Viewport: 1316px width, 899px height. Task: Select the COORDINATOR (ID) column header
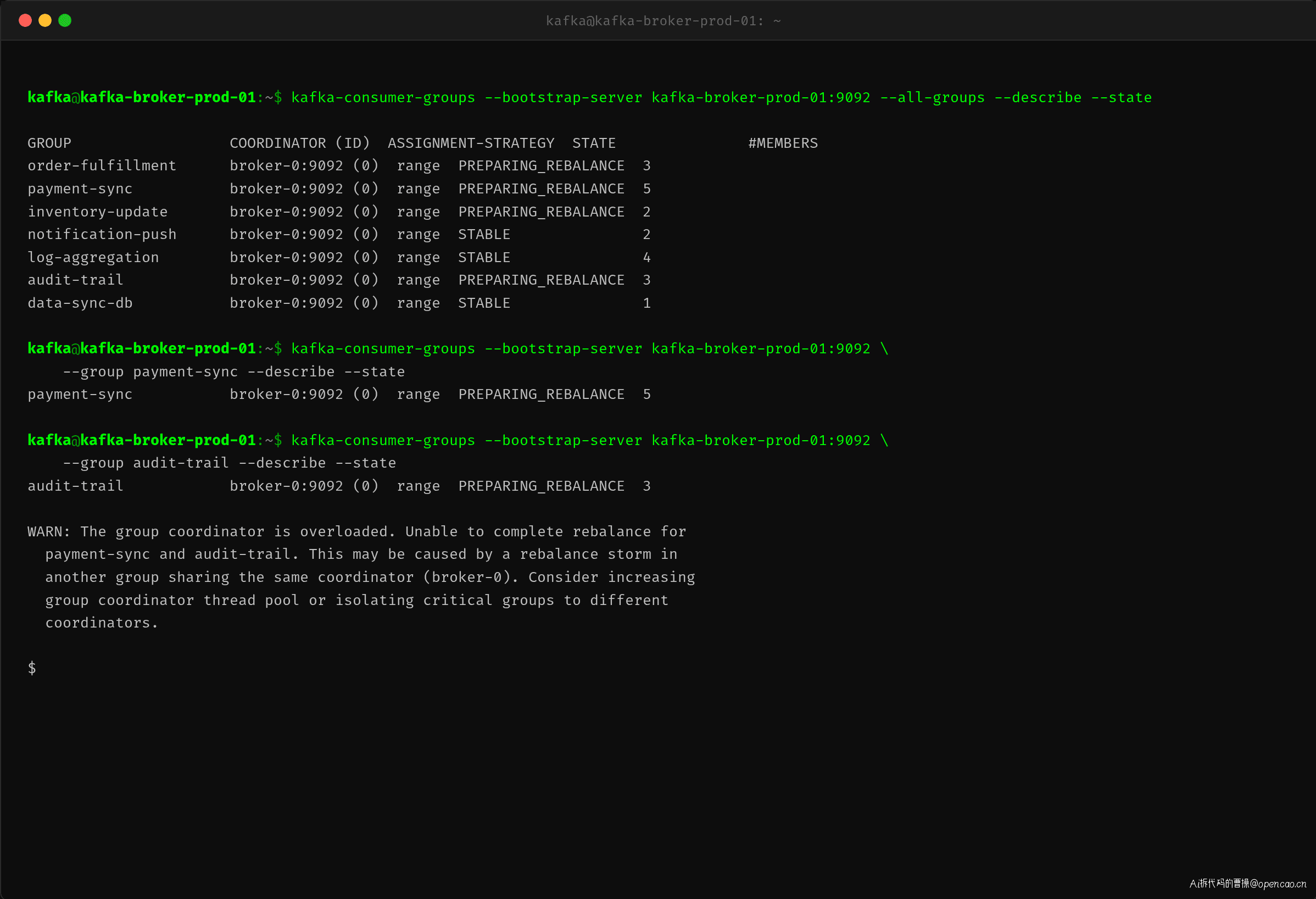(x=299, y=143)
